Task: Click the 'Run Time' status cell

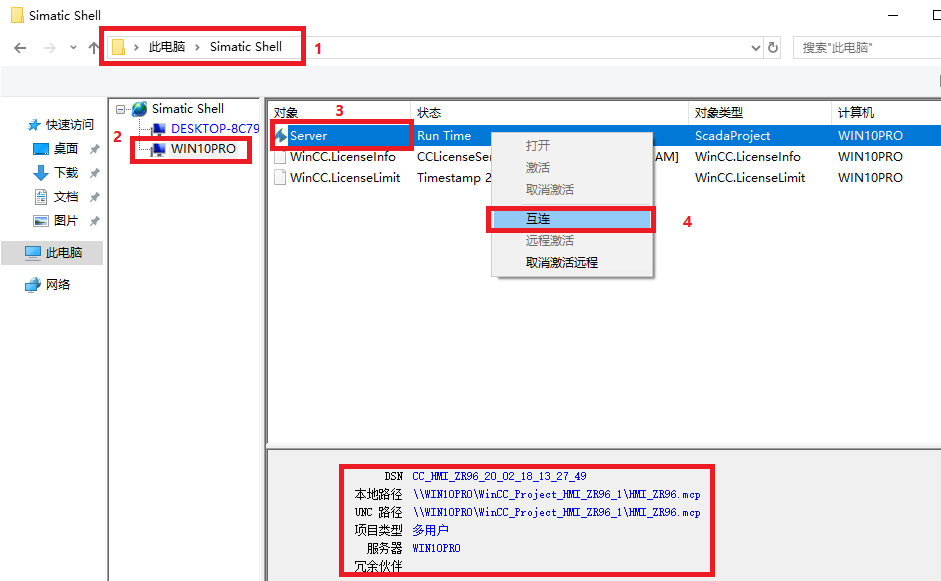Action: point(444,136)
